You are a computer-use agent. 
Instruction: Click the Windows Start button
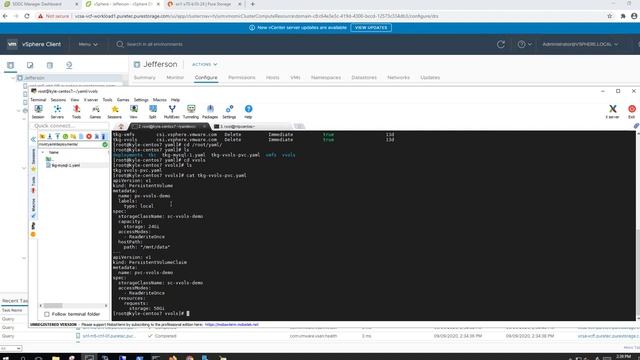click(6, 358)
